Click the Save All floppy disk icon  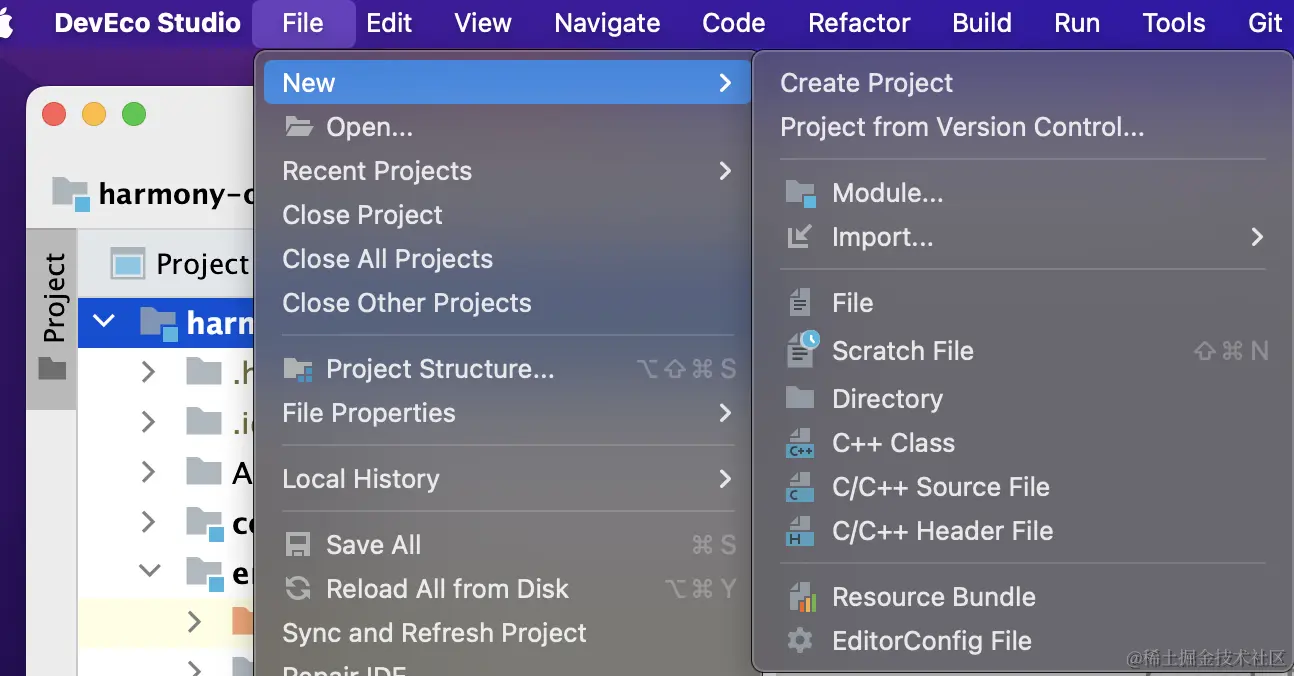[298, 545]
